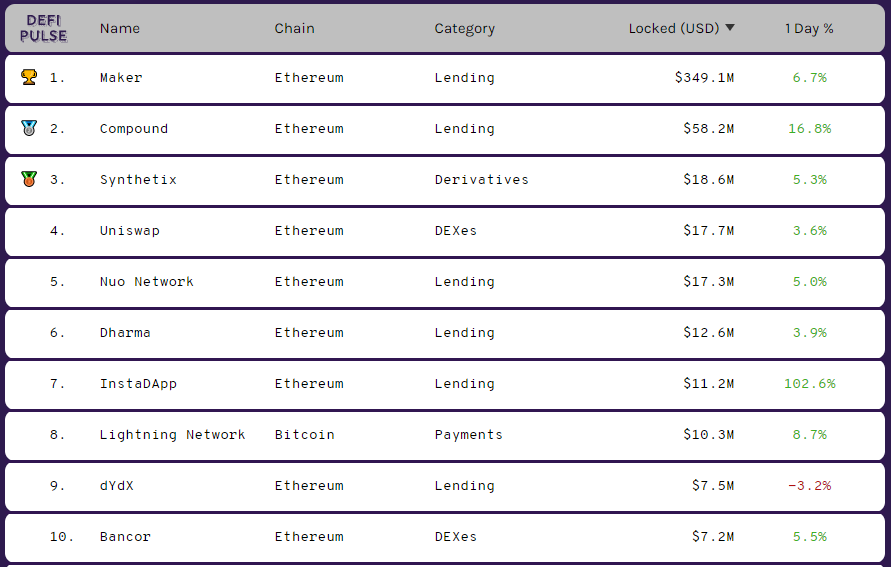Select the Synthetix entry
The width and height of the screenshot is (891, 567).
click(x=445, y=181)
